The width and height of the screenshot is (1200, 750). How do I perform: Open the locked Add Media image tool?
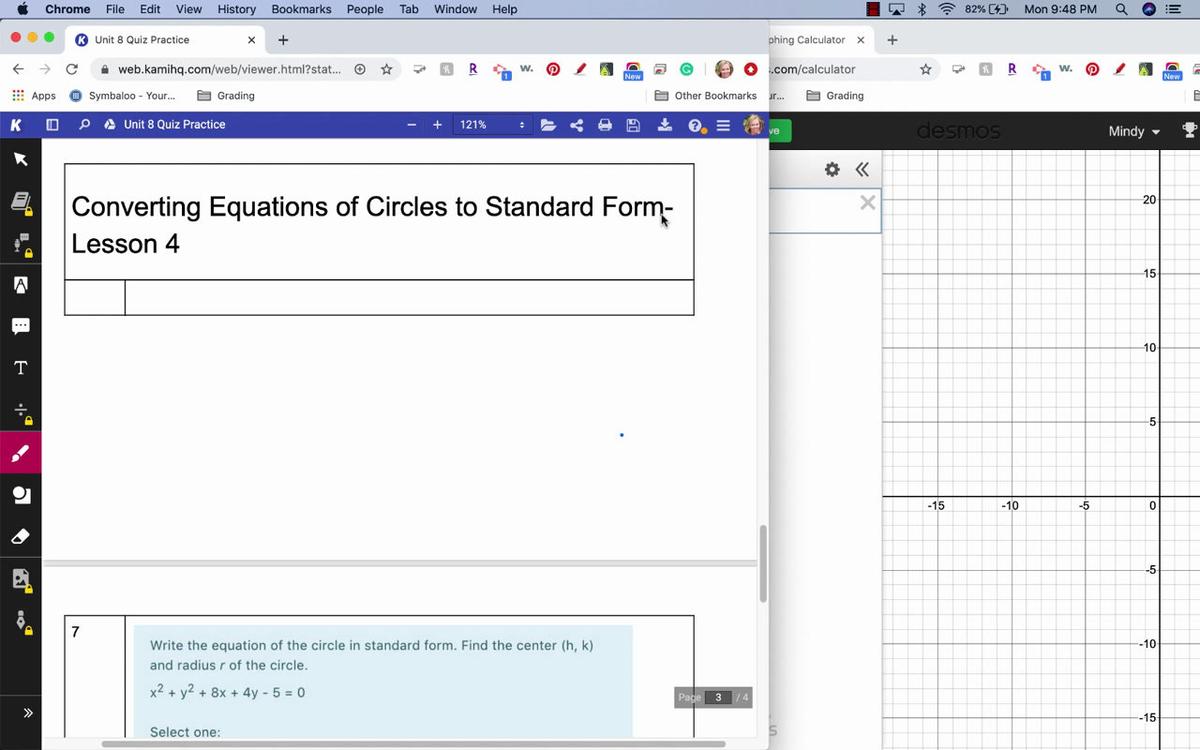click(x=20, y=579)
